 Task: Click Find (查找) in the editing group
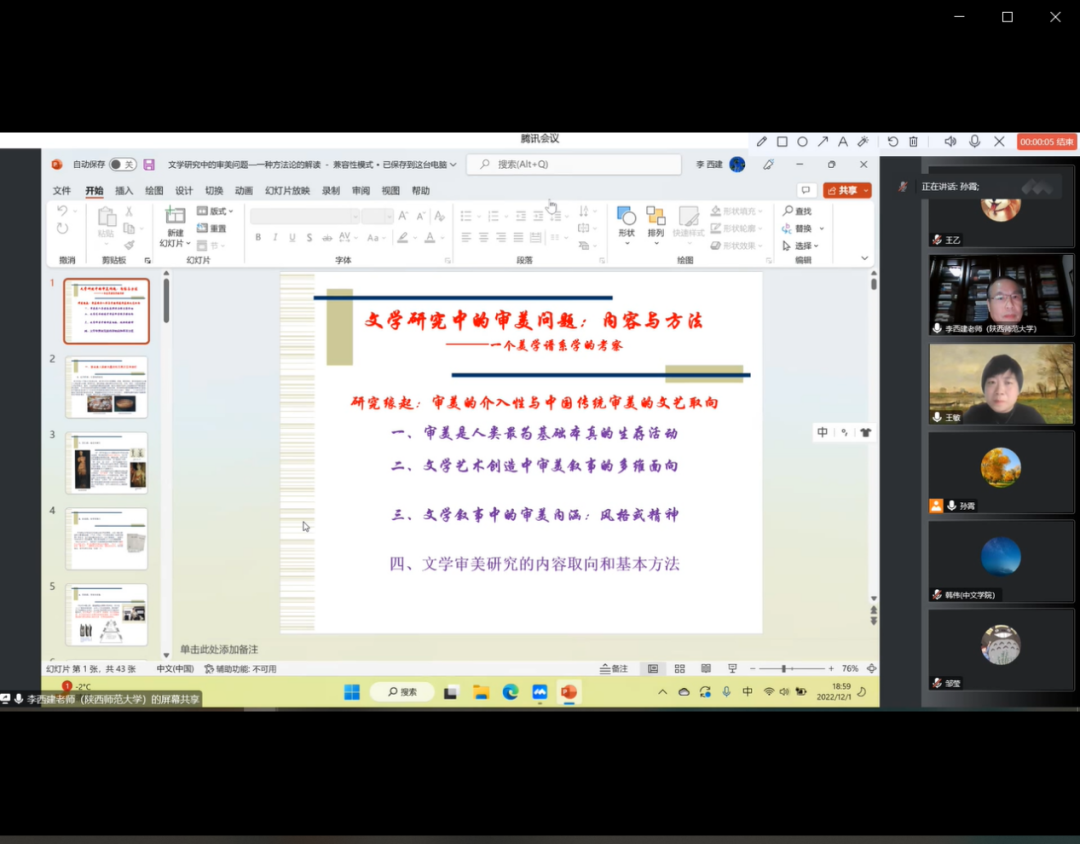click(x=798, y=211)
